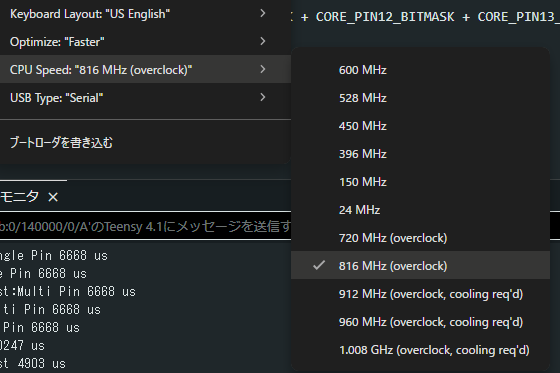Expand the Optimize "Faster" submenu arrow

[x=263, y=41]
